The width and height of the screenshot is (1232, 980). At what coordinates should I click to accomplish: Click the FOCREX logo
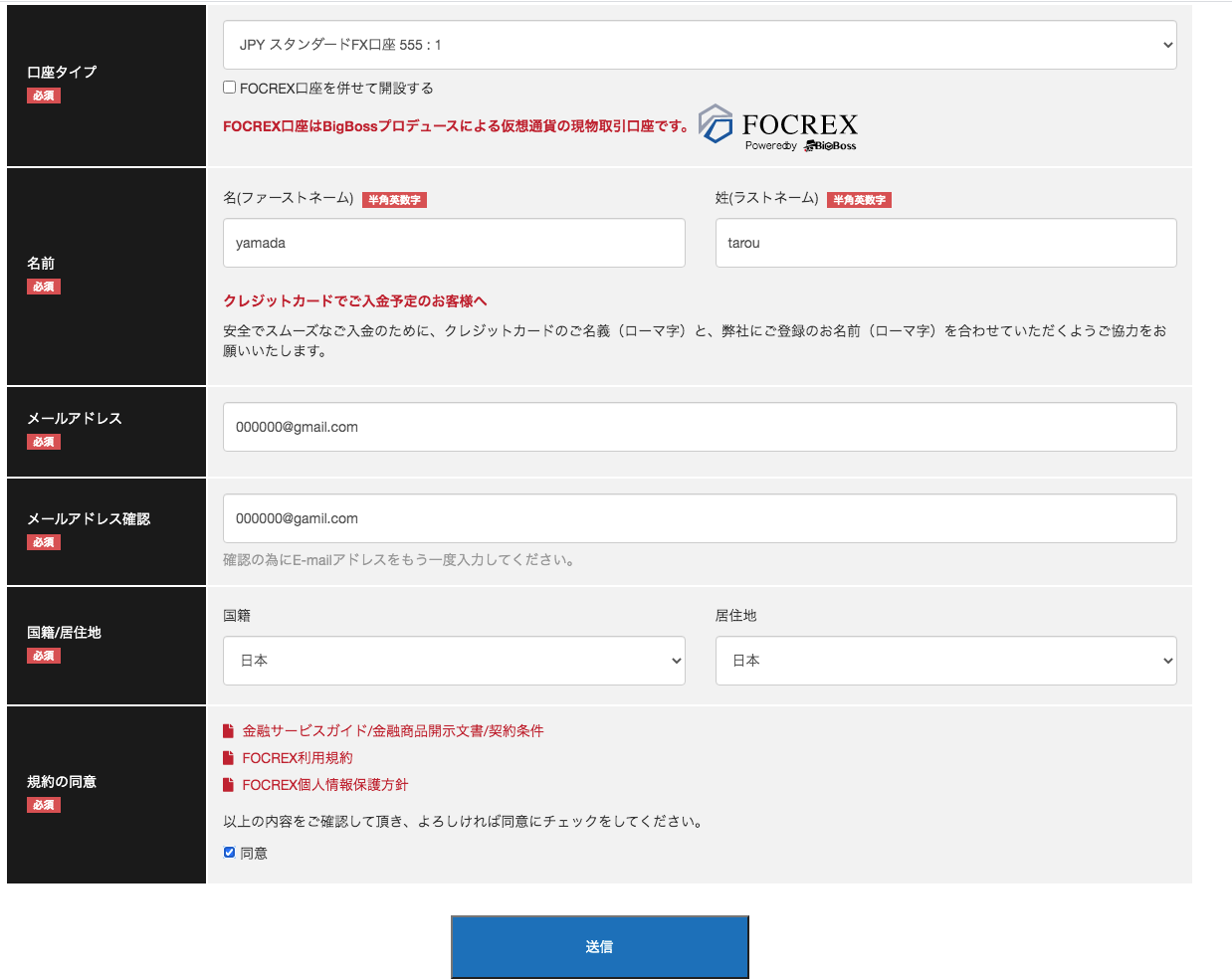point(777,127)
